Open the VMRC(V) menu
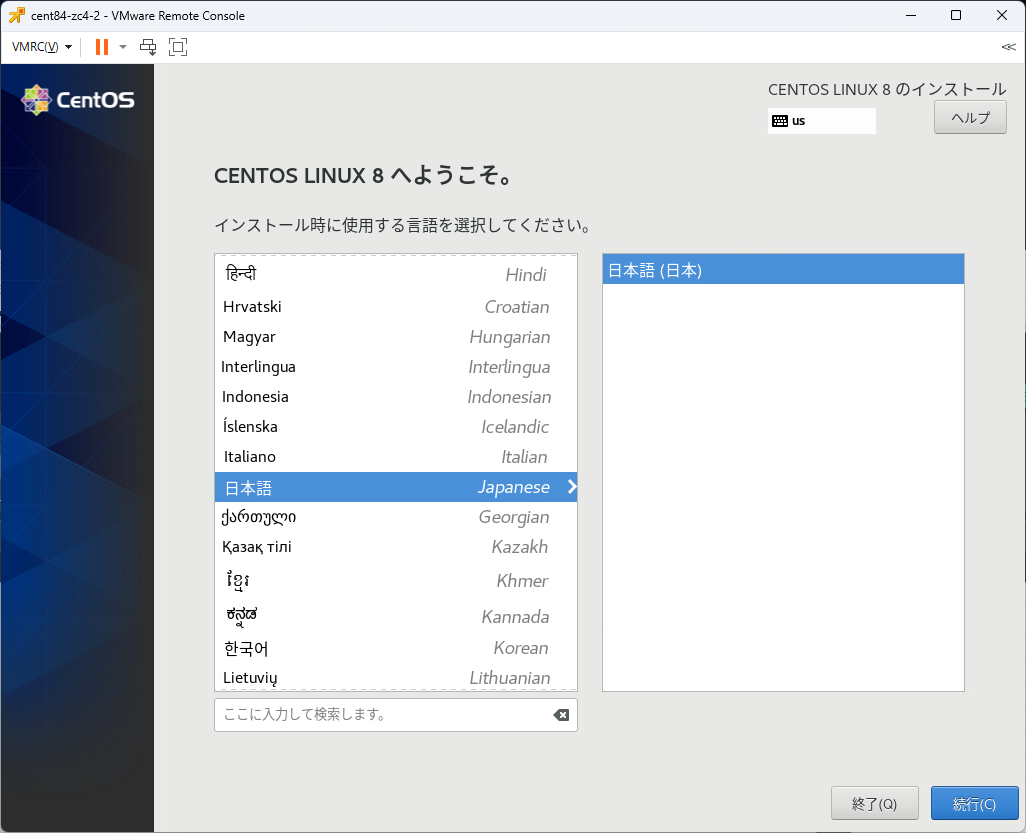 coord(41,46)
